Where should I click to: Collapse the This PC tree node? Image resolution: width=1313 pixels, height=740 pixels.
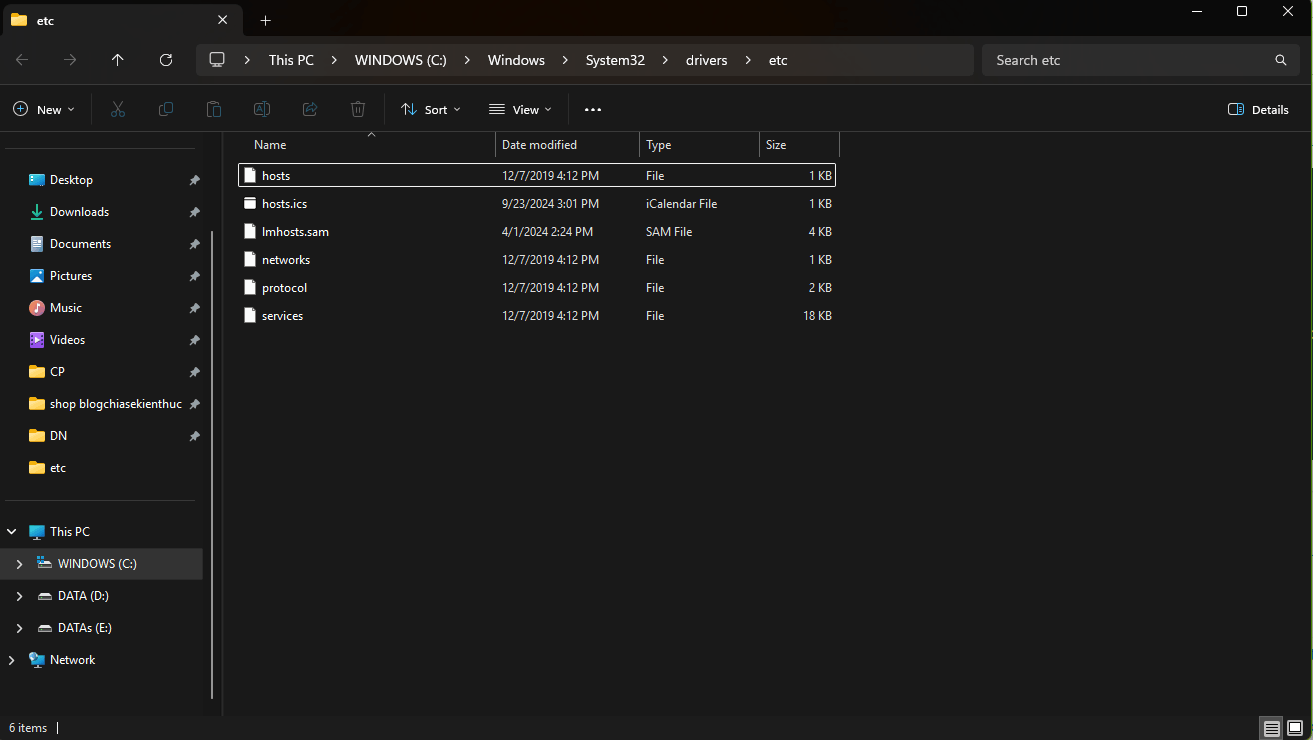point(12,532)
